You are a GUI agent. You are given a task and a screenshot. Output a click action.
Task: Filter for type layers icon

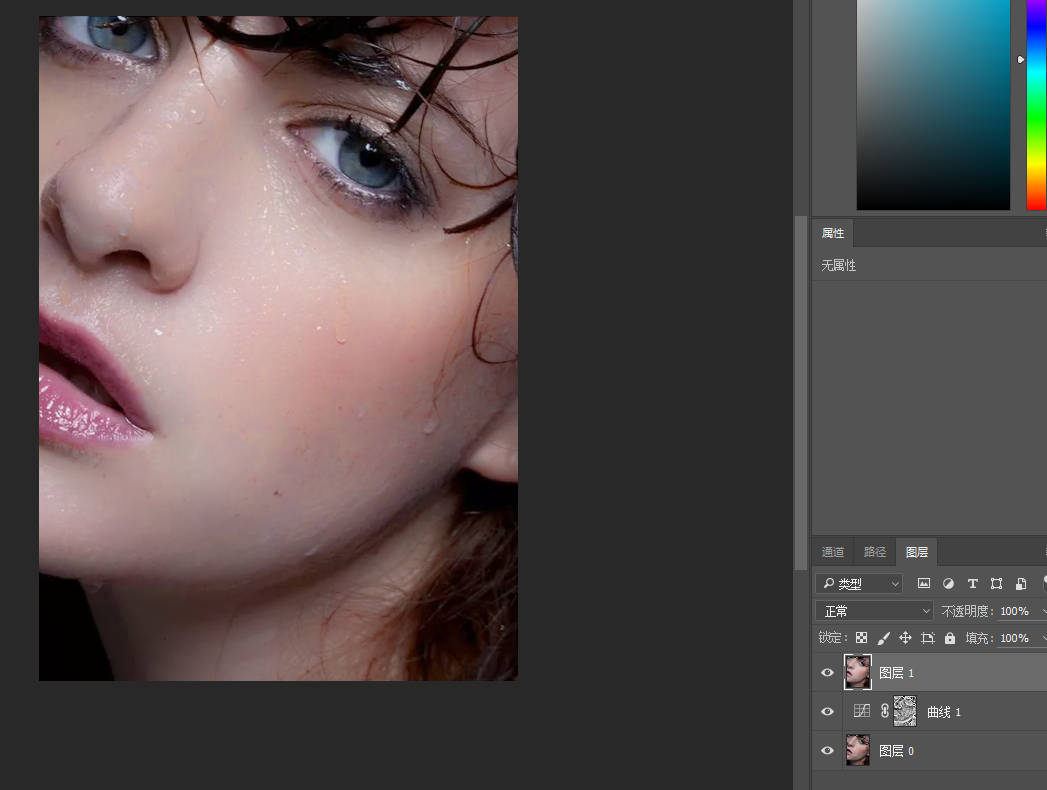(x=972, y=584)
